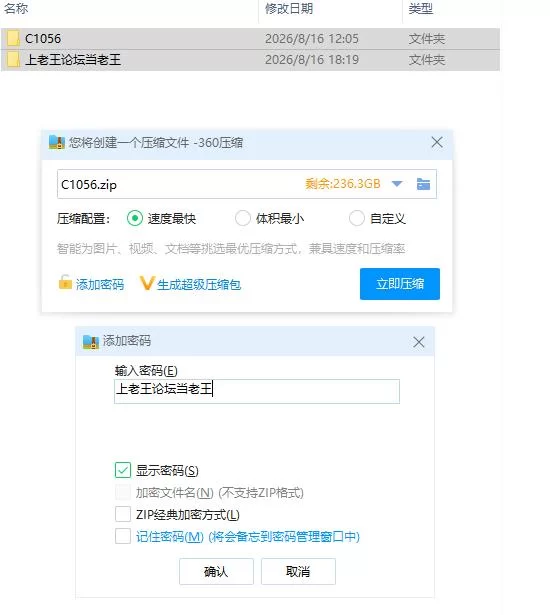Sort by the 类型 column header
The width and height of the screenshot is (550, 615).
[x=421, y=9]
